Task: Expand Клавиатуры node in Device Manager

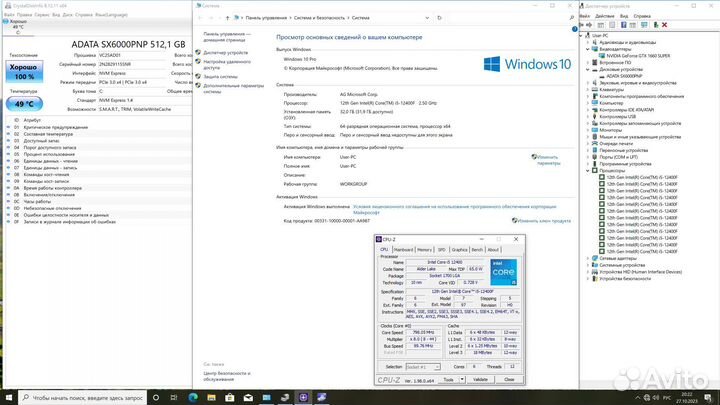Action: [588, 90]
